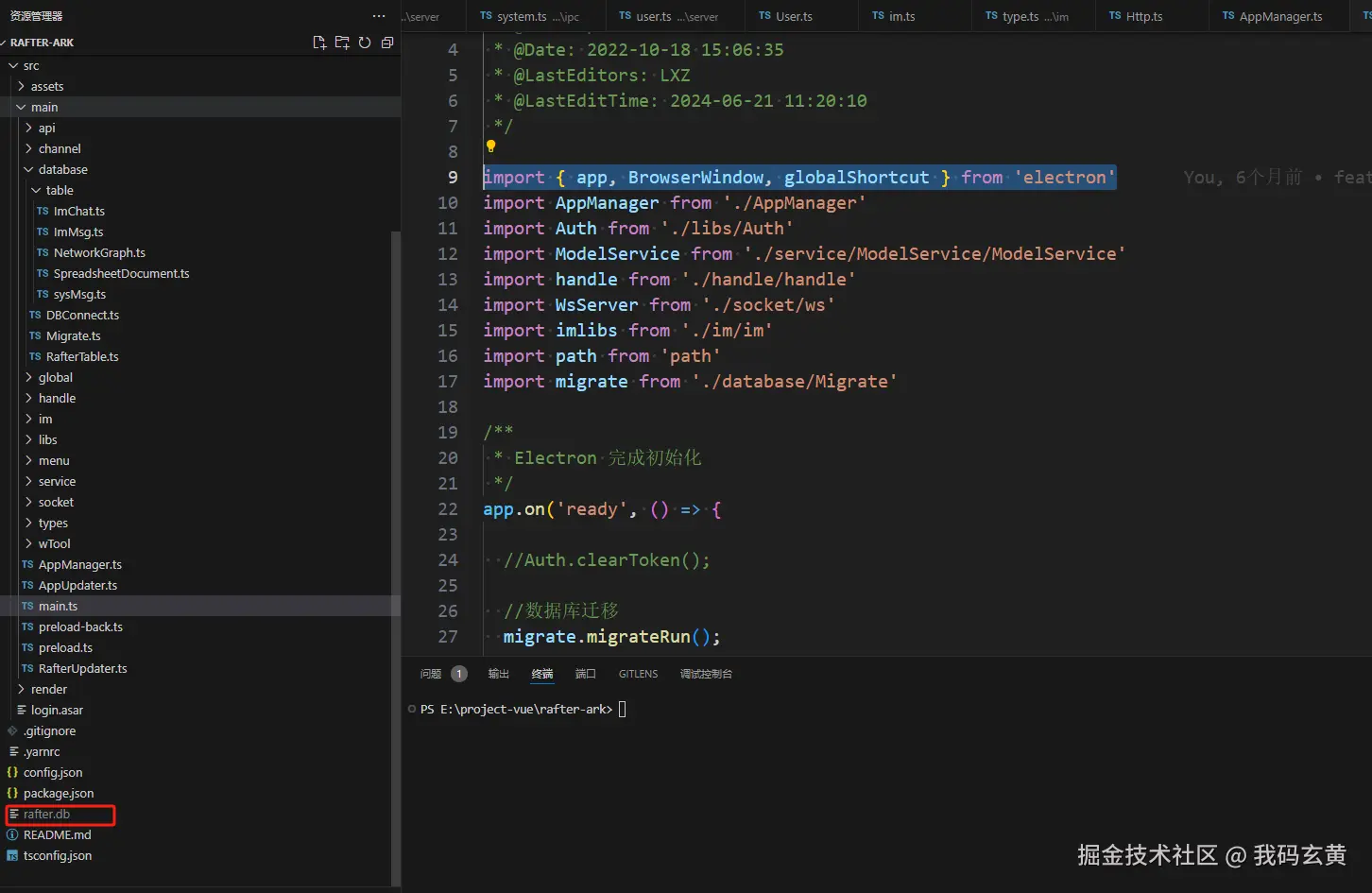Click the git icon beside .gitignore

[12, 730]
